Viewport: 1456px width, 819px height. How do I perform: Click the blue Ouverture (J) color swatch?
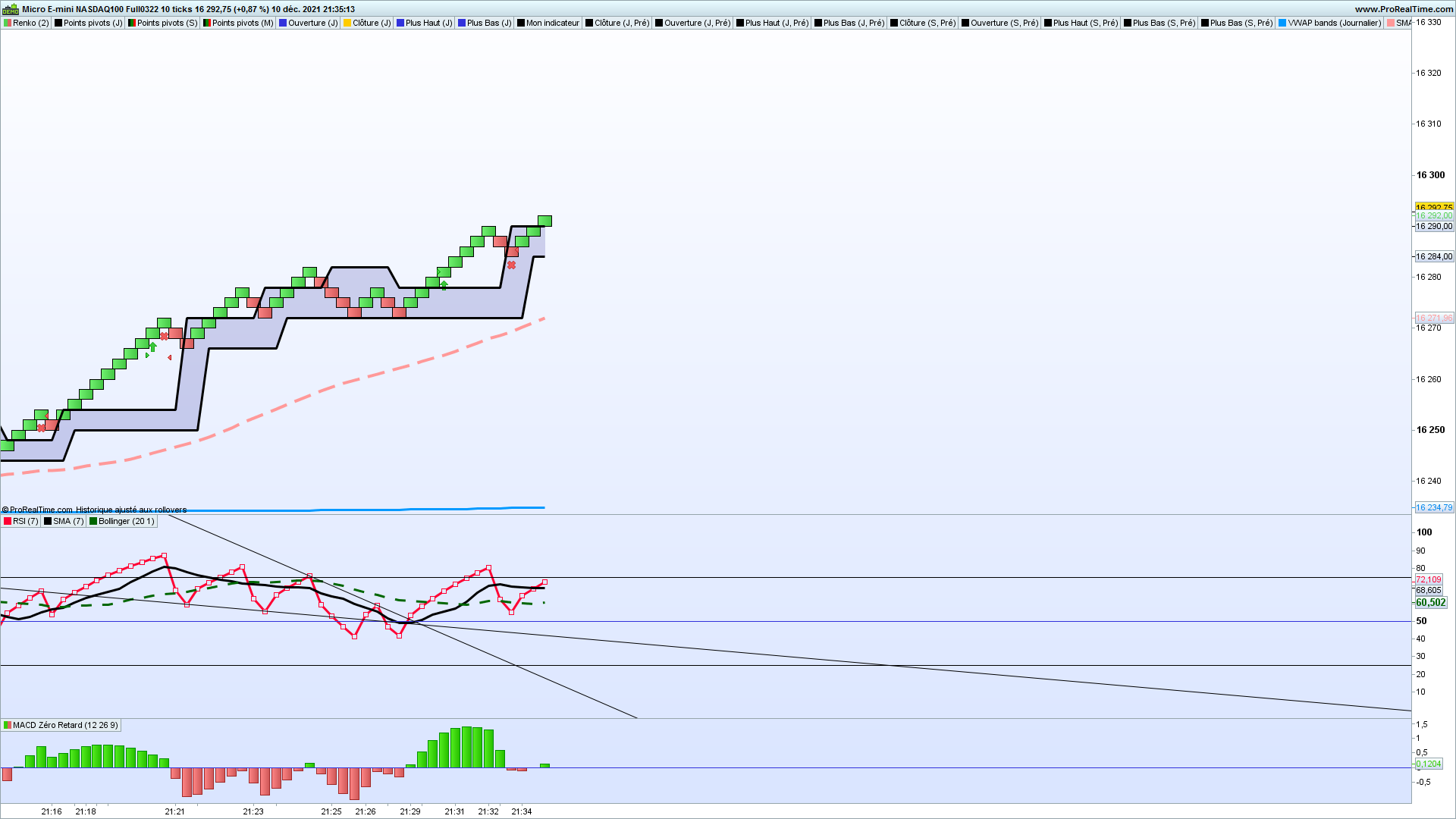282,23
